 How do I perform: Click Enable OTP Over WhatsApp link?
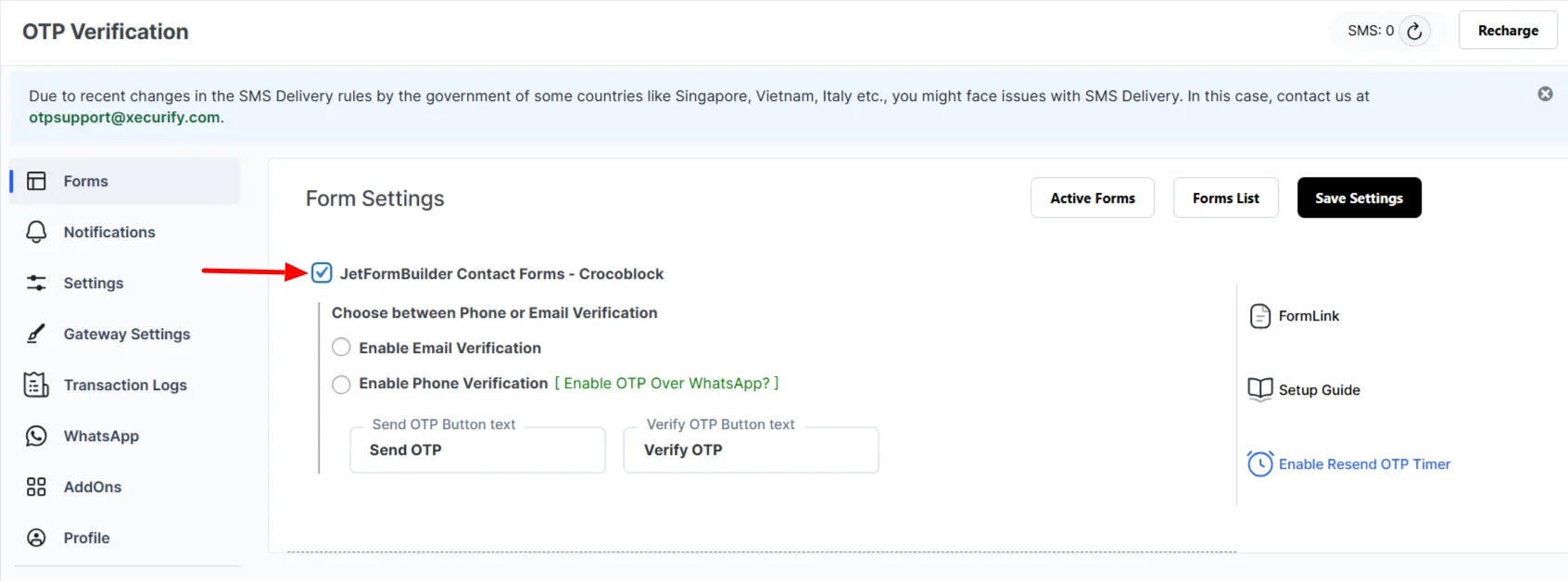666,384
